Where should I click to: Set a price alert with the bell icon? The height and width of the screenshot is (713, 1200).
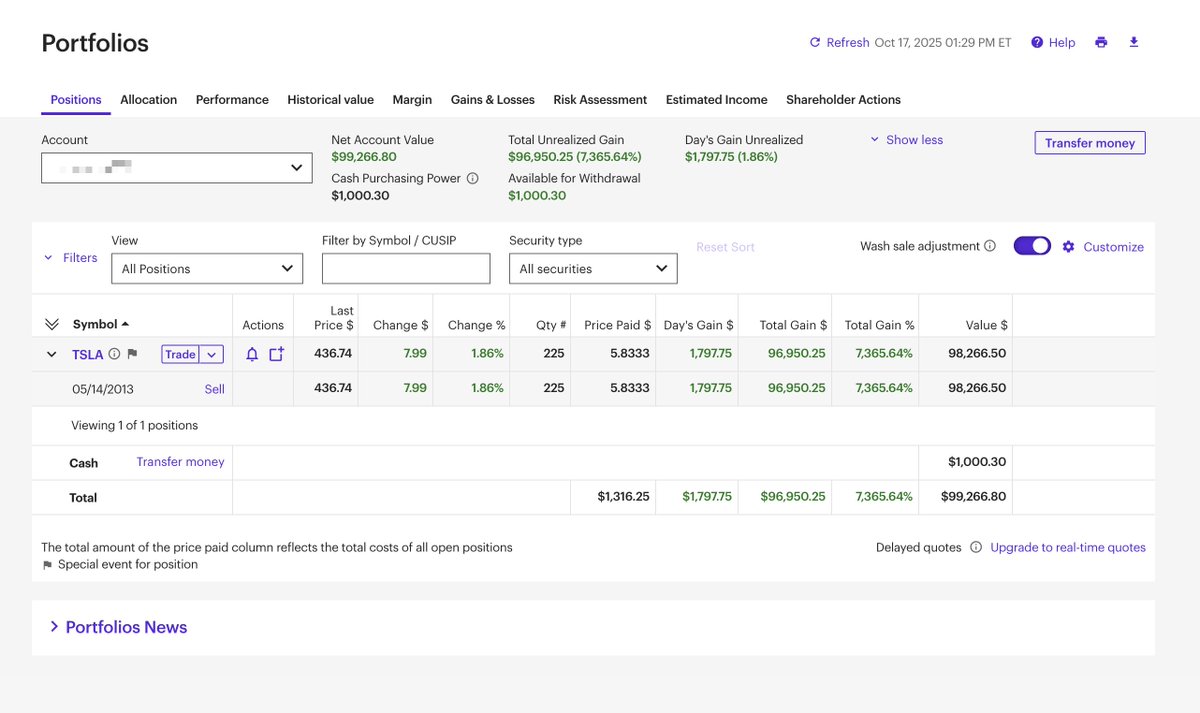tap(252, 353)
